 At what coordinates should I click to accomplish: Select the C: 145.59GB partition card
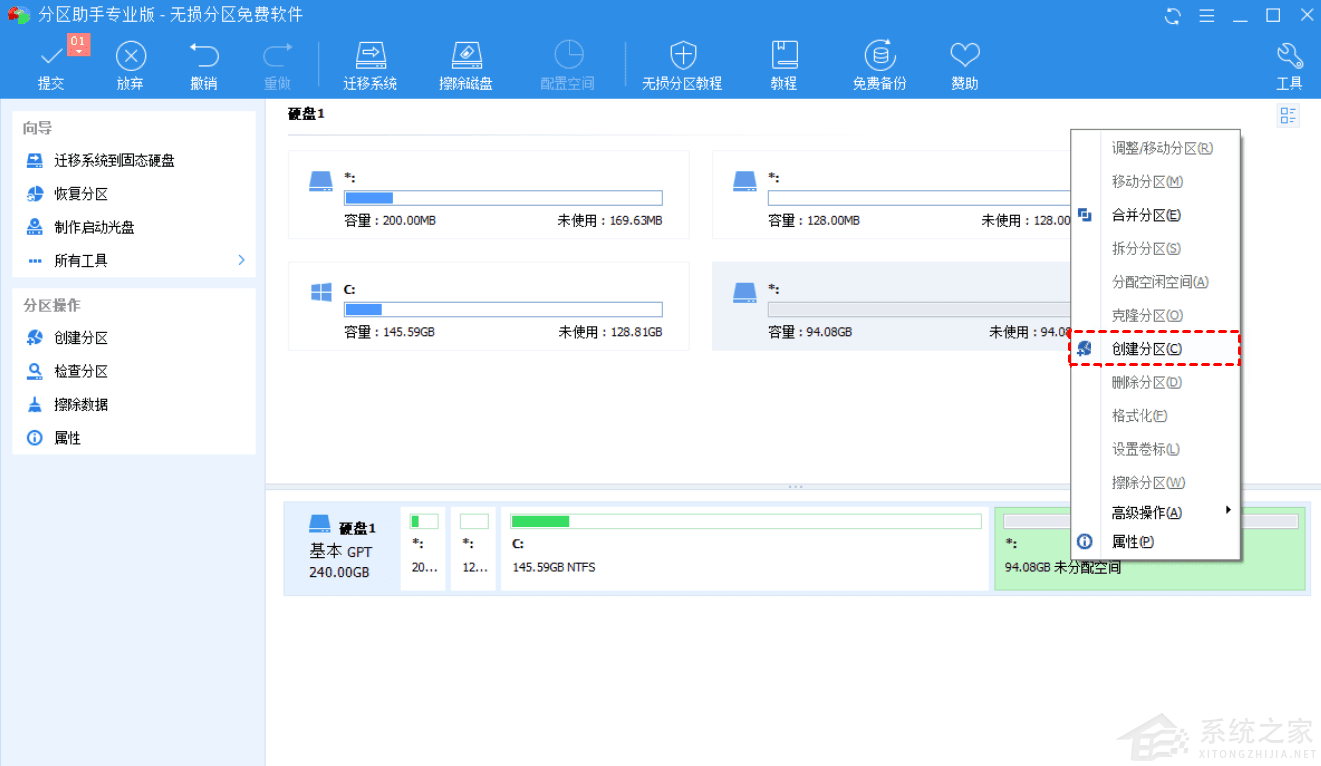(488, 306)
